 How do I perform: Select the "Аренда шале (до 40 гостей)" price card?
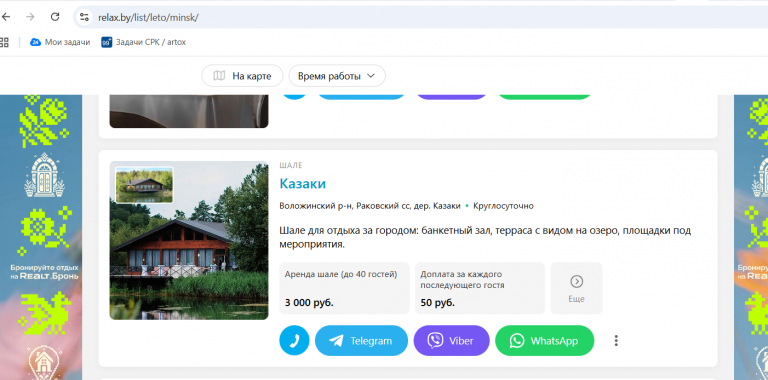click(x=344, y=288)
